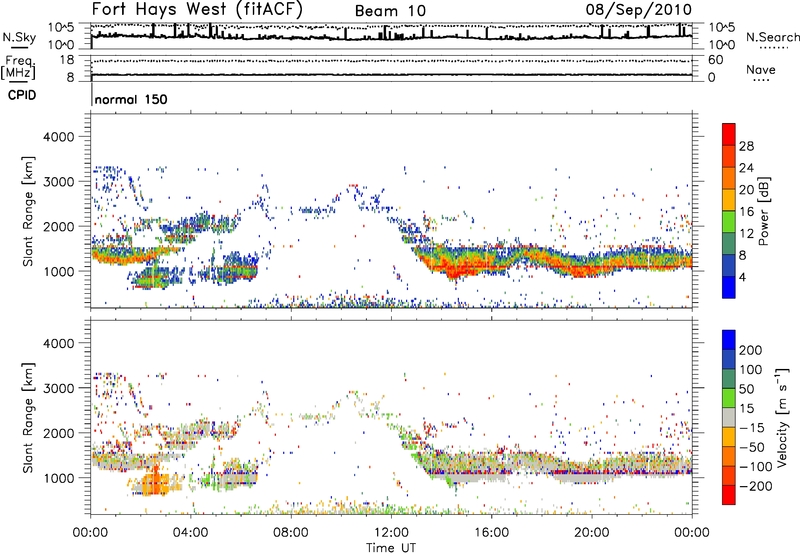Pick the gray segment of velocity colorbar
This screenshot has height=554, width=800.
pos(729,417)
